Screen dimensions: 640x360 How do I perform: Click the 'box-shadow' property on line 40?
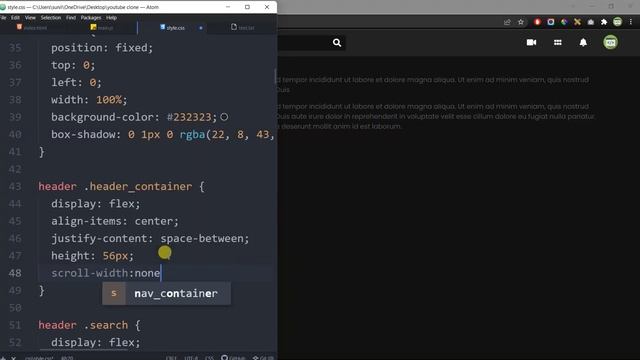(83, 134)
